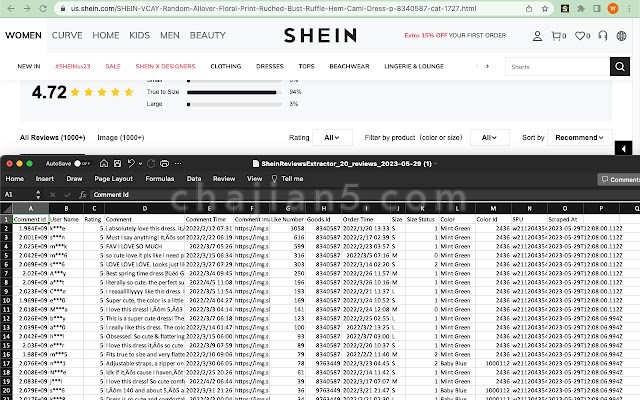Image resolution: width=640 pixels, height=400 pixels.
Task: Click the black search magnifier button
Action: 620,67
